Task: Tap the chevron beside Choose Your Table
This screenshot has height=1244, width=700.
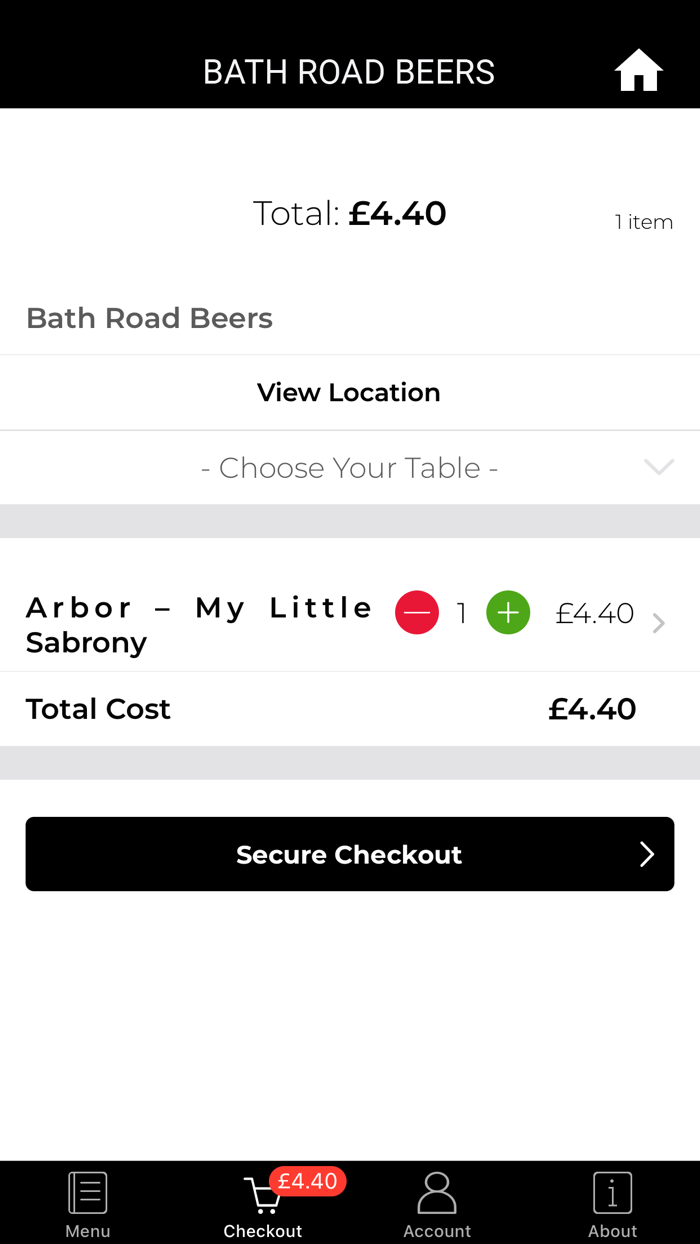Action: tap(658, 467)
